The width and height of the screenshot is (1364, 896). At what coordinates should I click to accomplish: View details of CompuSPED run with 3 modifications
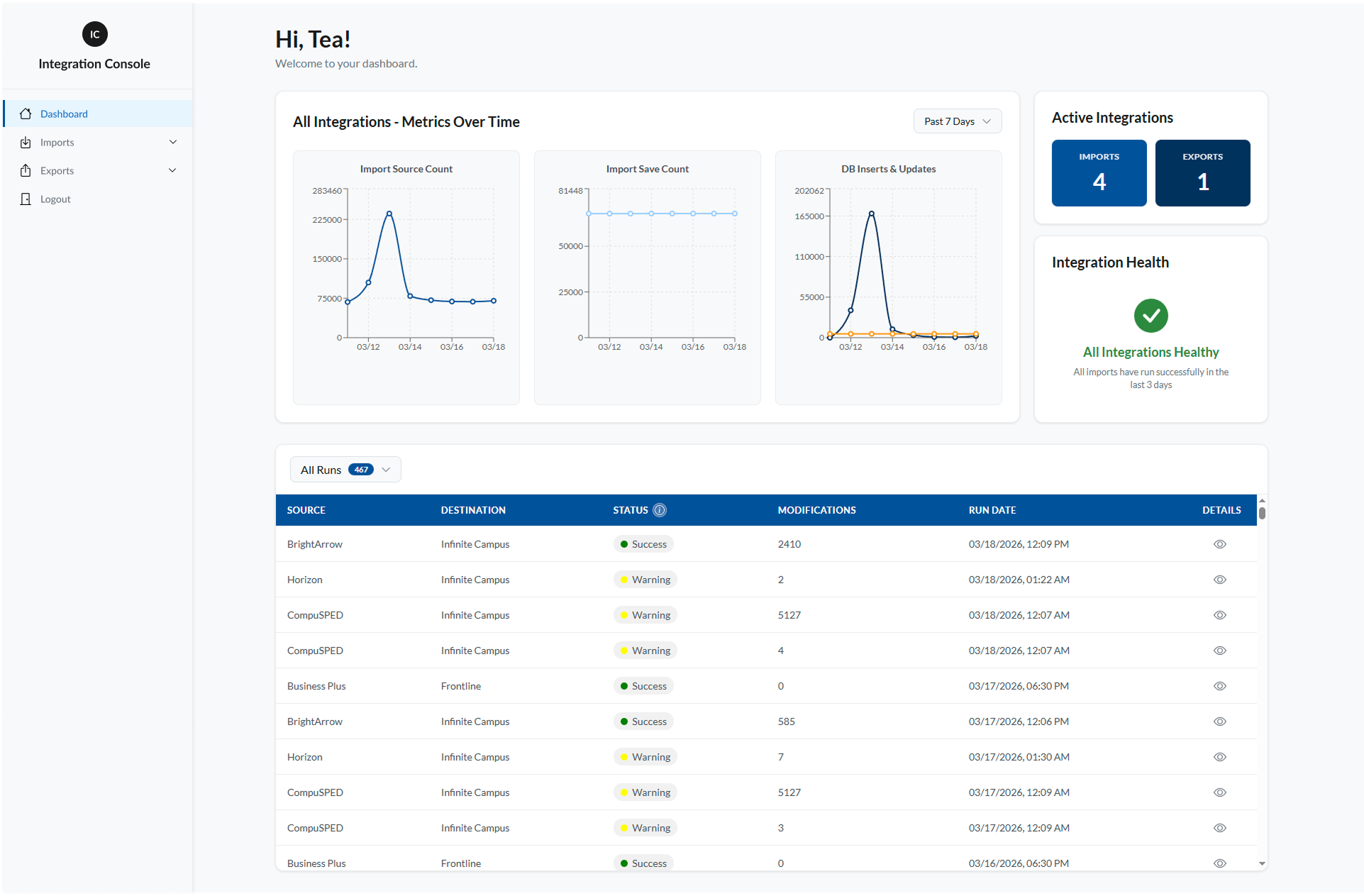pos(1219,828)
